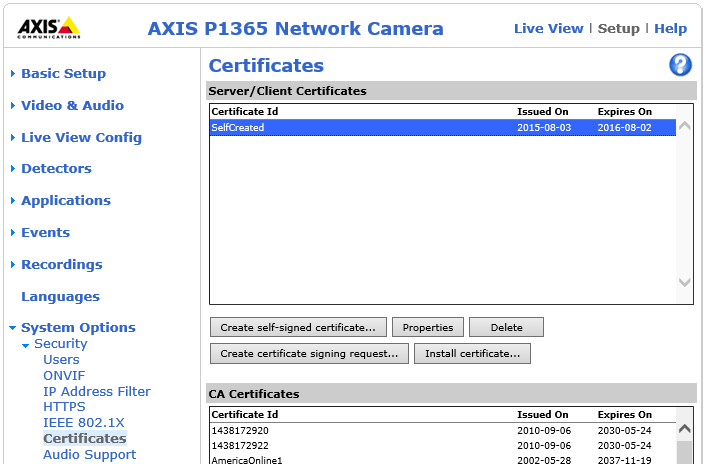Open the IP Address Filter page
Screen dimensions: 710x464
click(x=97, y=392)
